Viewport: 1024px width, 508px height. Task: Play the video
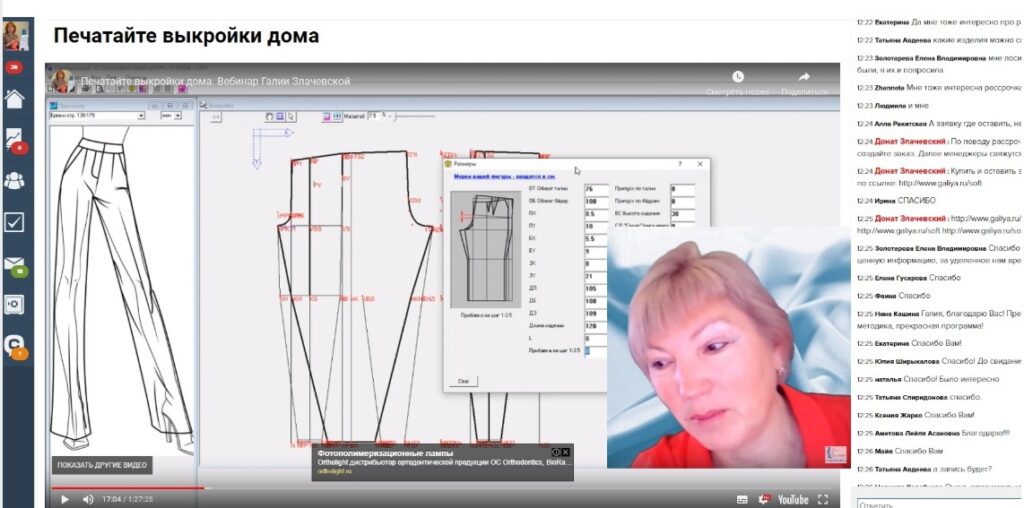tap(65, 500)
